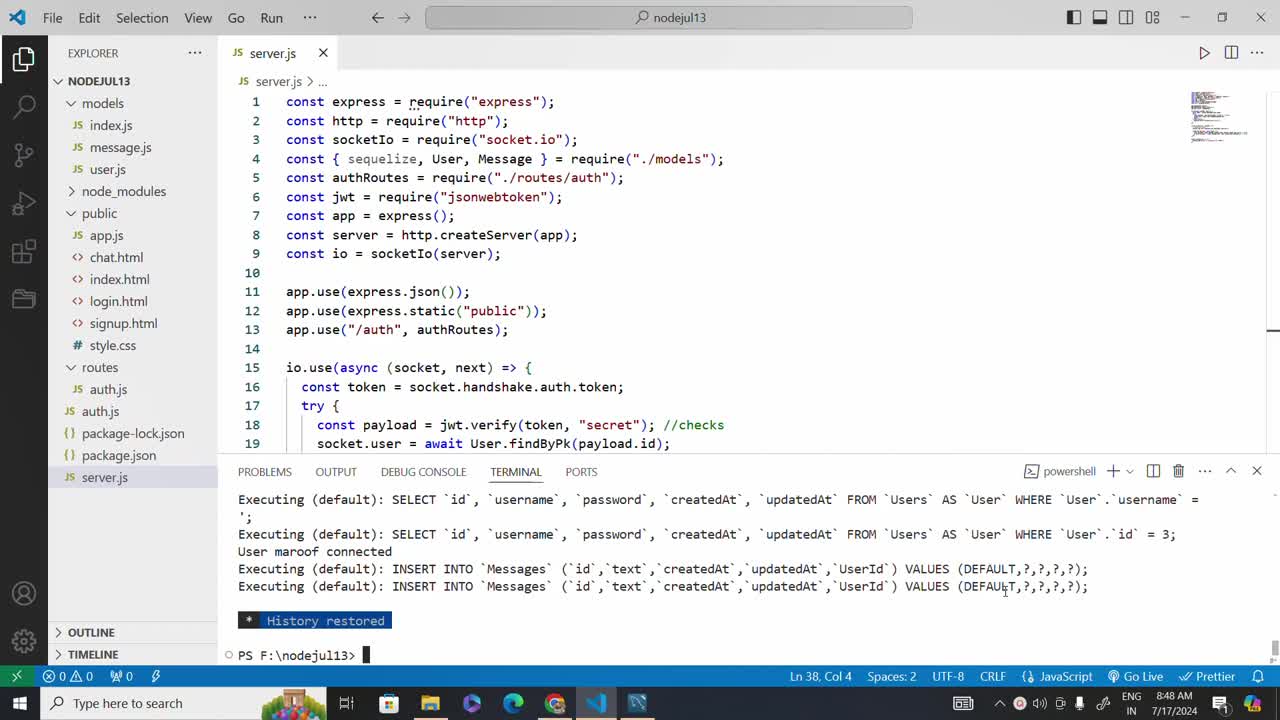
Task: Open notifications bell in status bar
Action: coord(1258,676)
